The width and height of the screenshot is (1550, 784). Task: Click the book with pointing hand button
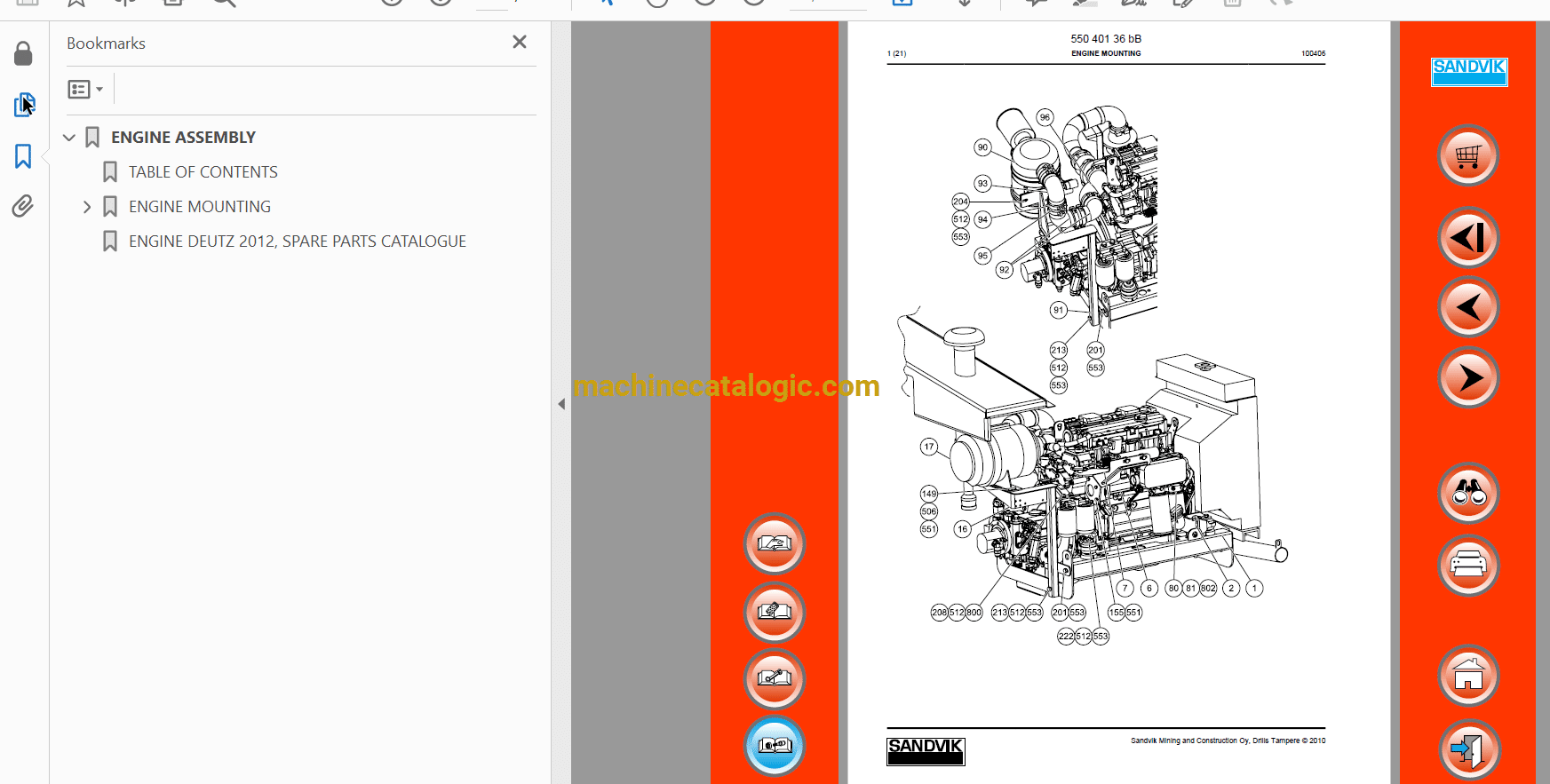(775, 543)
